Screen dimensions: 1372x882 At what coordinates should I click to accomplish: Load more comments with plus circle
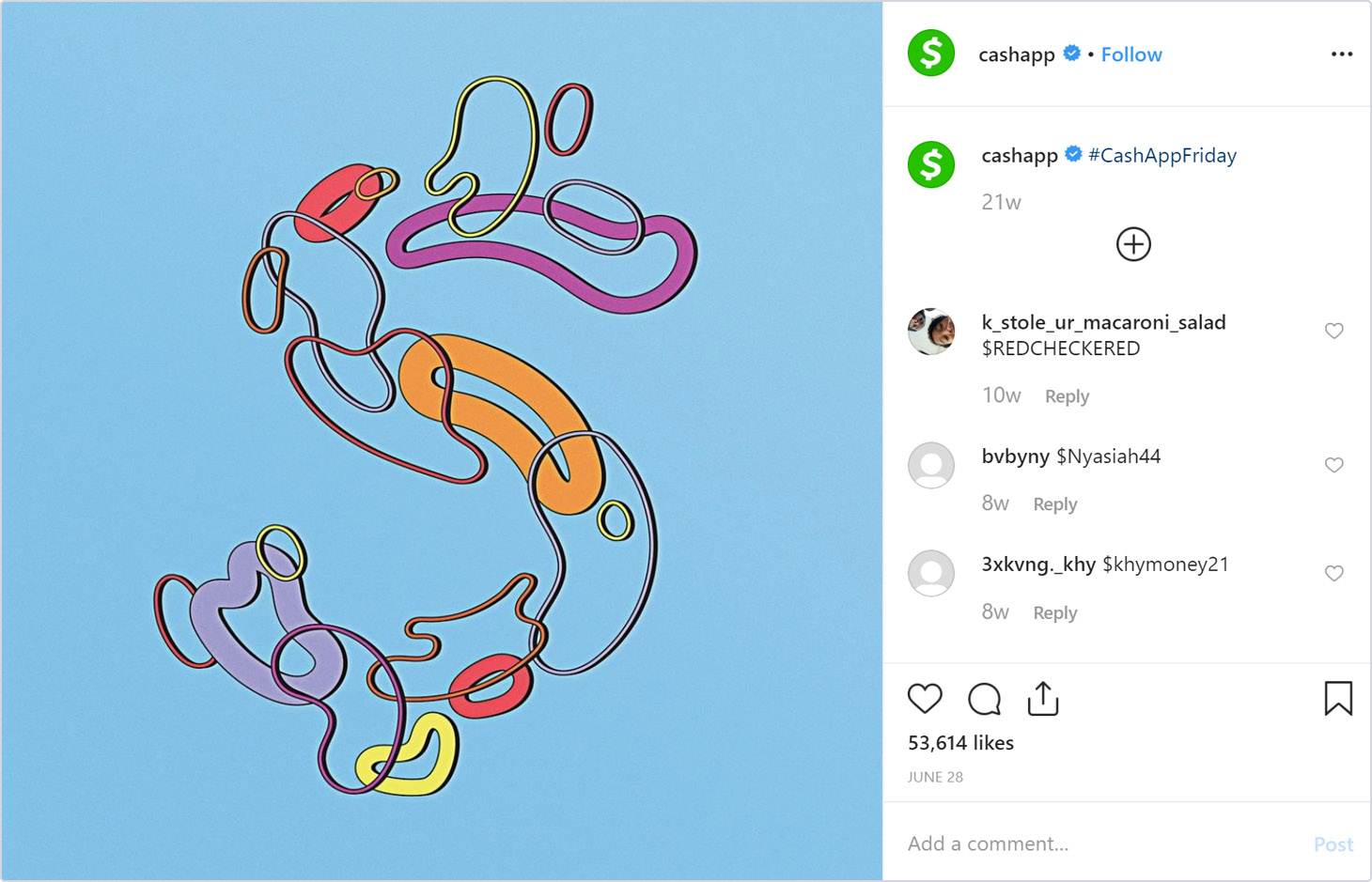click(x=1133, y=244)
